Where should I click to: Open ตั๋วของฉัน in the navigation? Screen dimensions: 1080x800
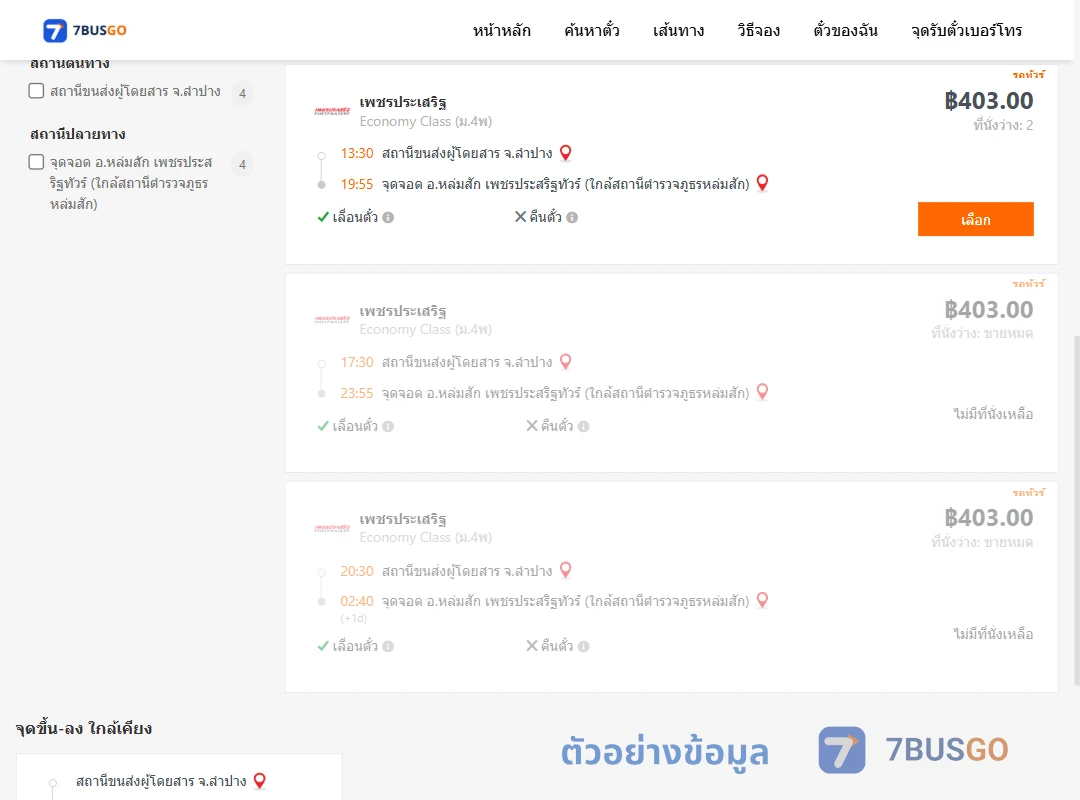click(x=845, y=30)
